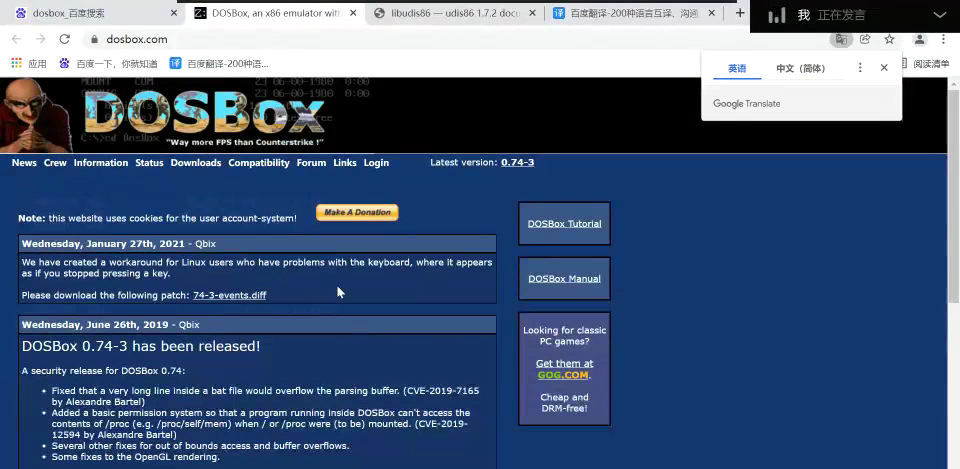Bookmark this page with the star icon
The width and height of the screenshot is (960, 469).
tap(890, 39)
